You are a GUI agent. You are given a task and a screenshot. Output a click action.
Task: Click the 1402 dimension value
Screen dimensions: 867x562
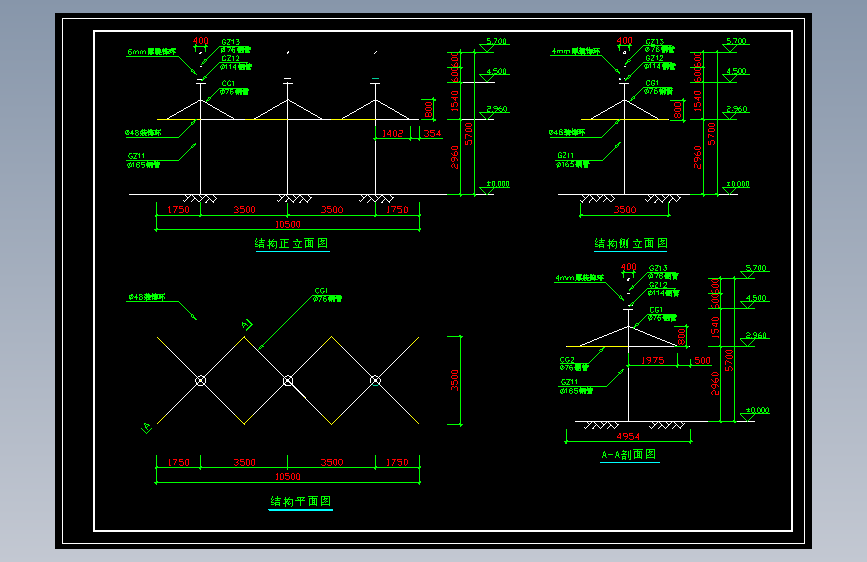(393, 133)
